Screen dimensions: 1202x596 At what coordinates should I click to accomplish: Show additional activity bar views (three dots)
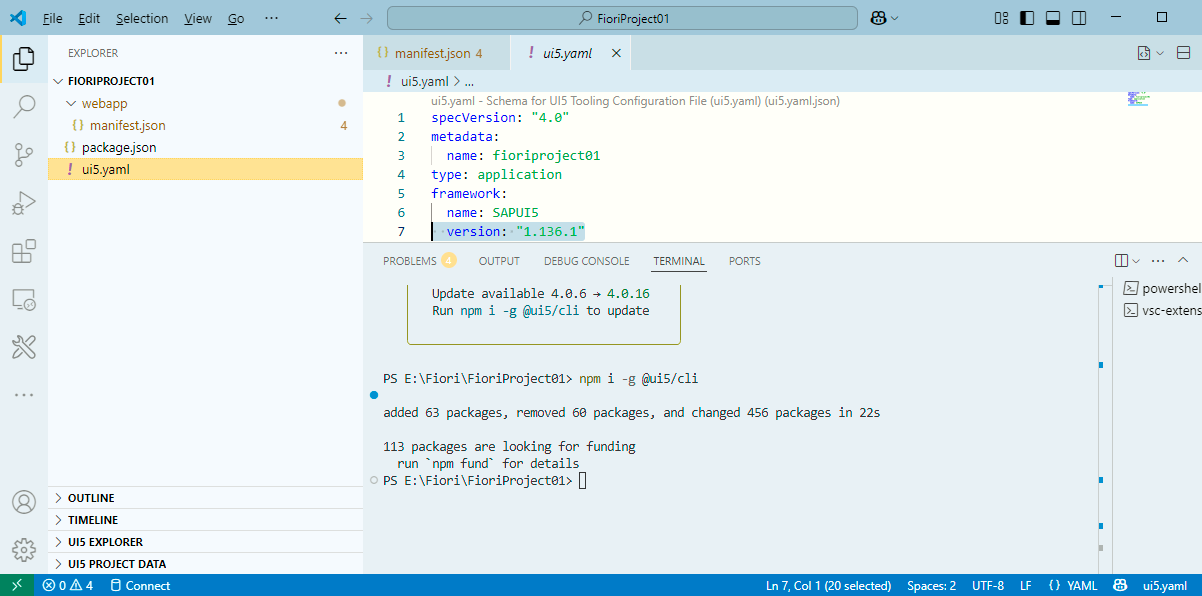pyautogui.click(x=24, y=395)
